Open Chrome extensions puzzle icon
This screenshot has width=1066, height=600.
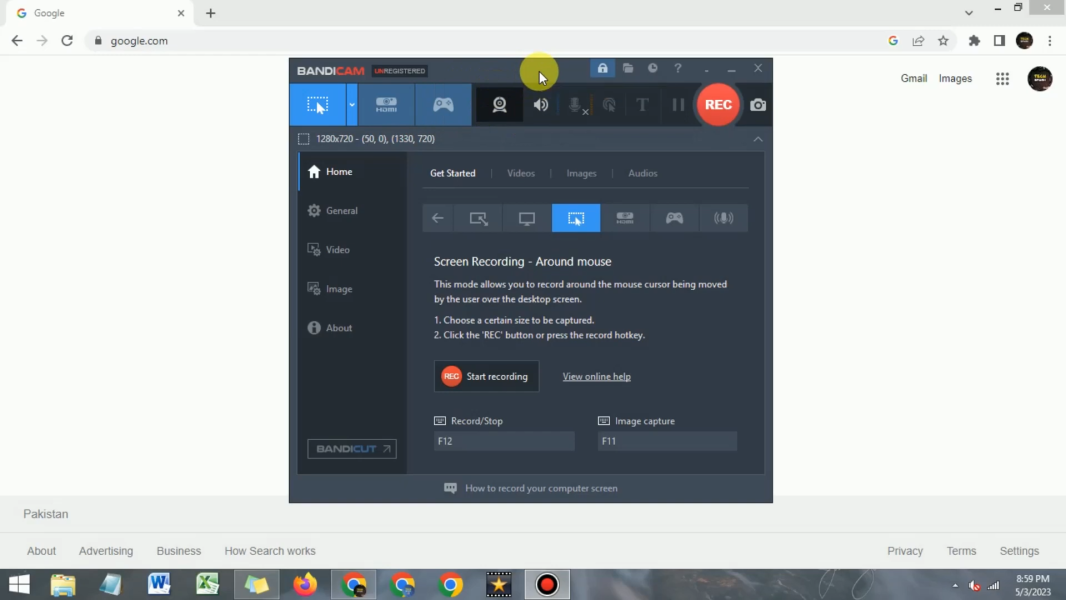974,41
